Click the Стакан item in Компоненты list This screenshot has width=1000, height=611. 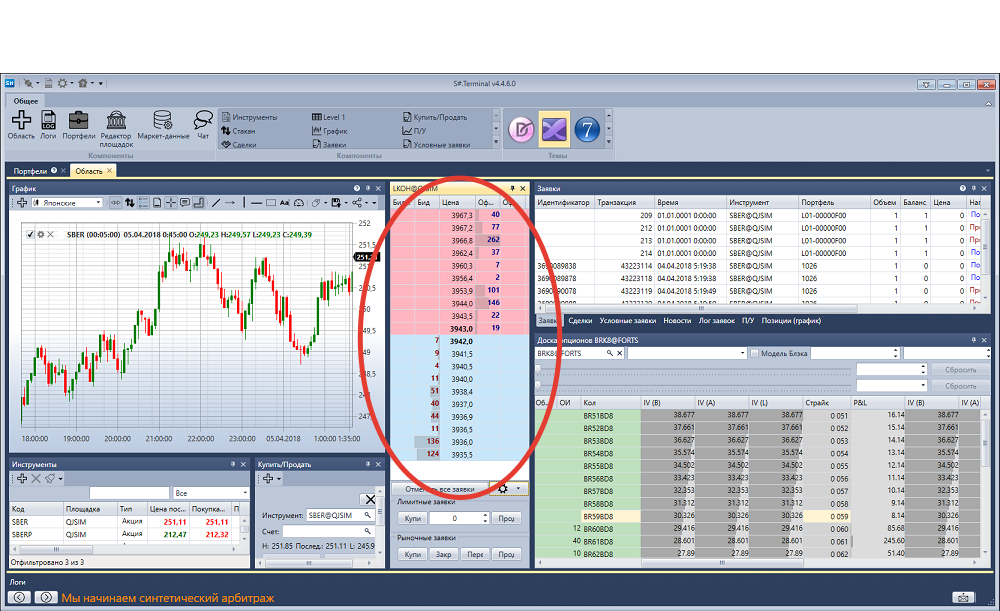pos(239,131)
